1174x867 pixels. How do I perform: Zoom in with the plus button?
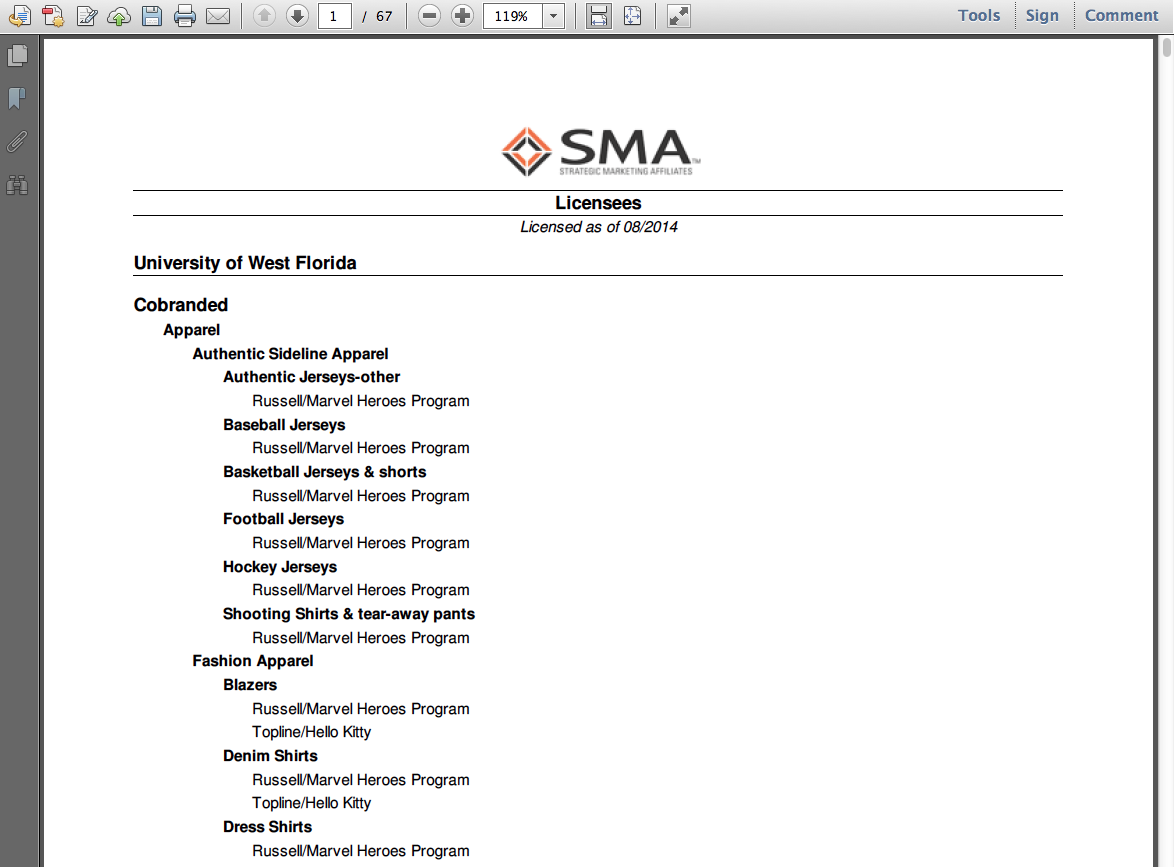463,16
